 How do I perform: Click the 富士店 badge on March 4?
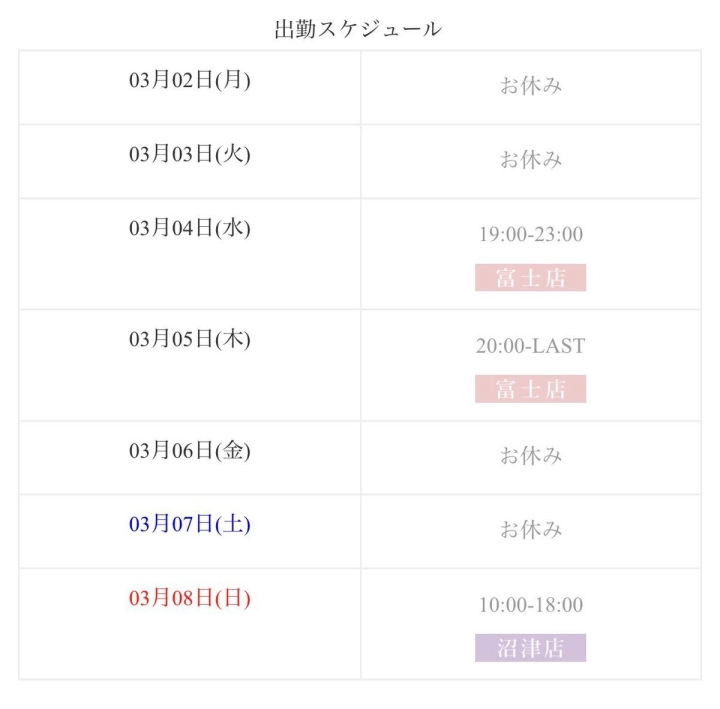[530, 278]
